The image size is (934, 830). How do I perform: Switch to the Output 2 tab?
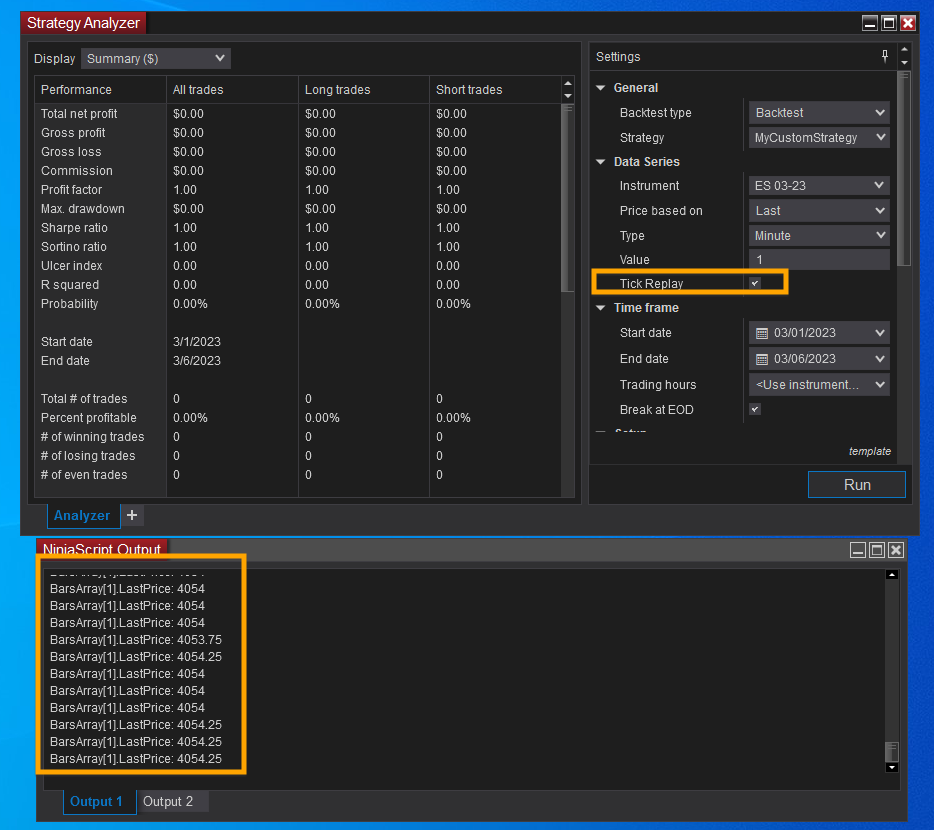pyautogui.click(x=167, y=801)
